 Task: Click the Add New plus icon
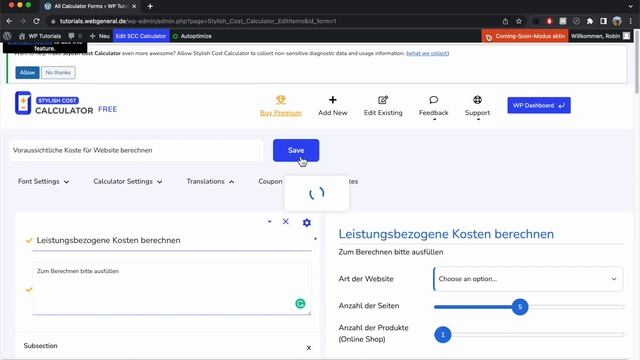333,100
